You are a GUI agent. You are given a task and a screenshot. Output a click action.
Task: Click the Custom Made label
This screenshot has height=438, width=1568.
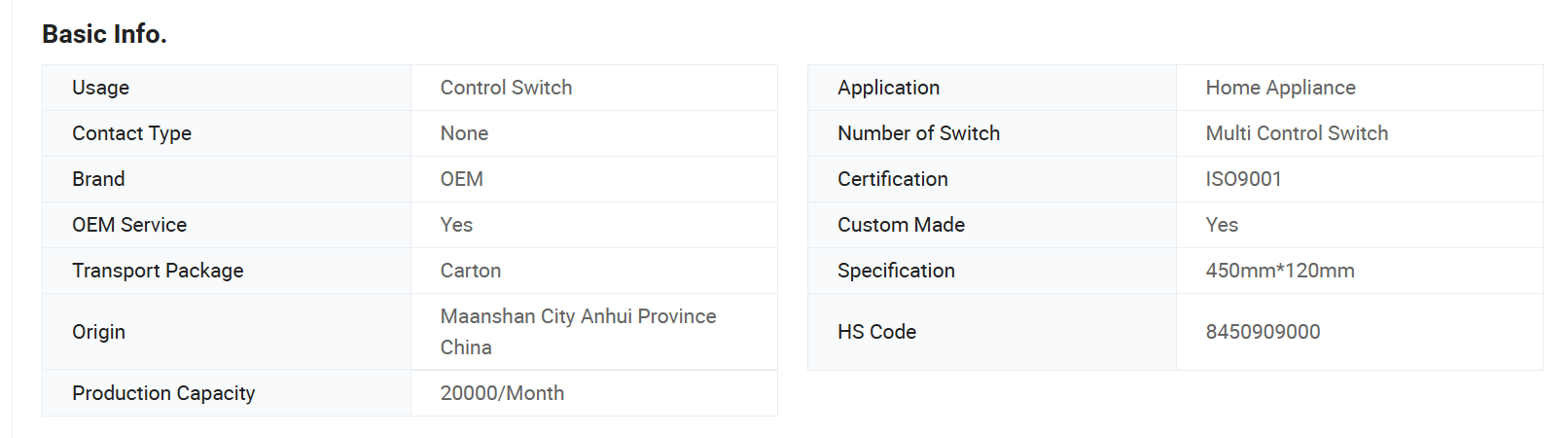[901, 225]
